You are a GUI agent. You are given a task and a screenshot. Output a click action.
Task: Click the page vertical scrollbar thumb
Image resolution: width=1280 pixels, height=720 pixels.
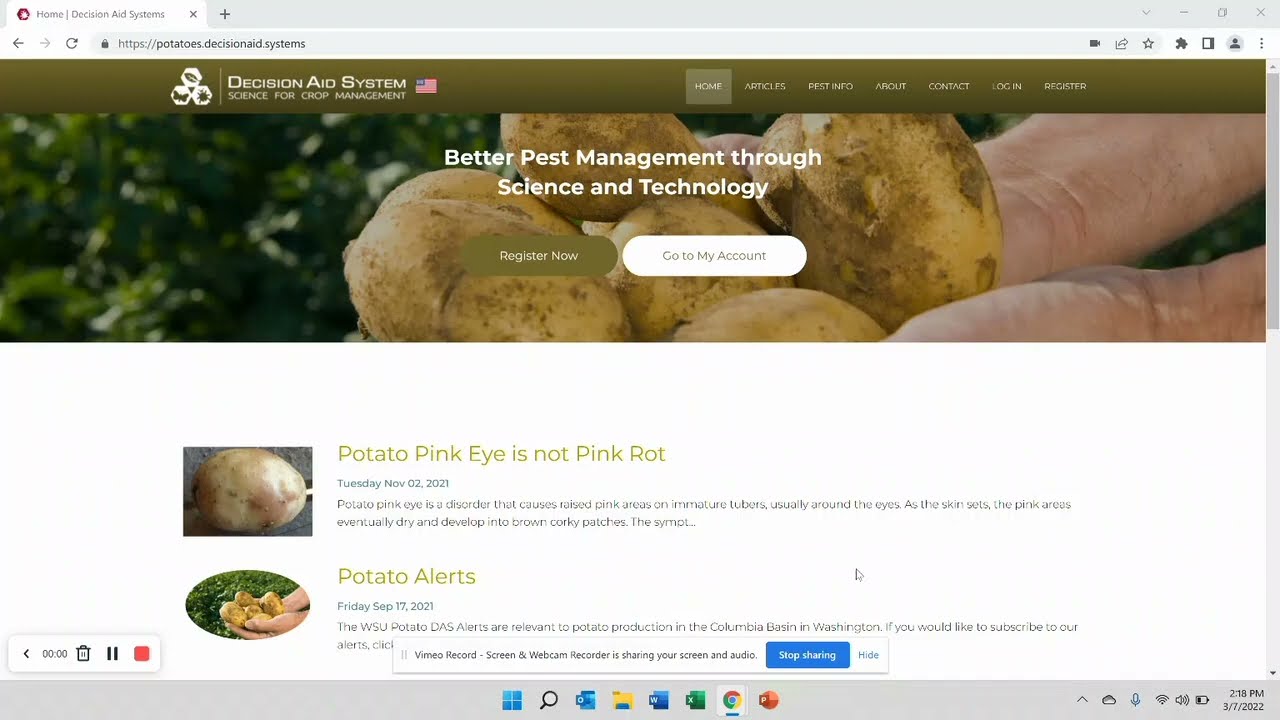[1273, 200]
